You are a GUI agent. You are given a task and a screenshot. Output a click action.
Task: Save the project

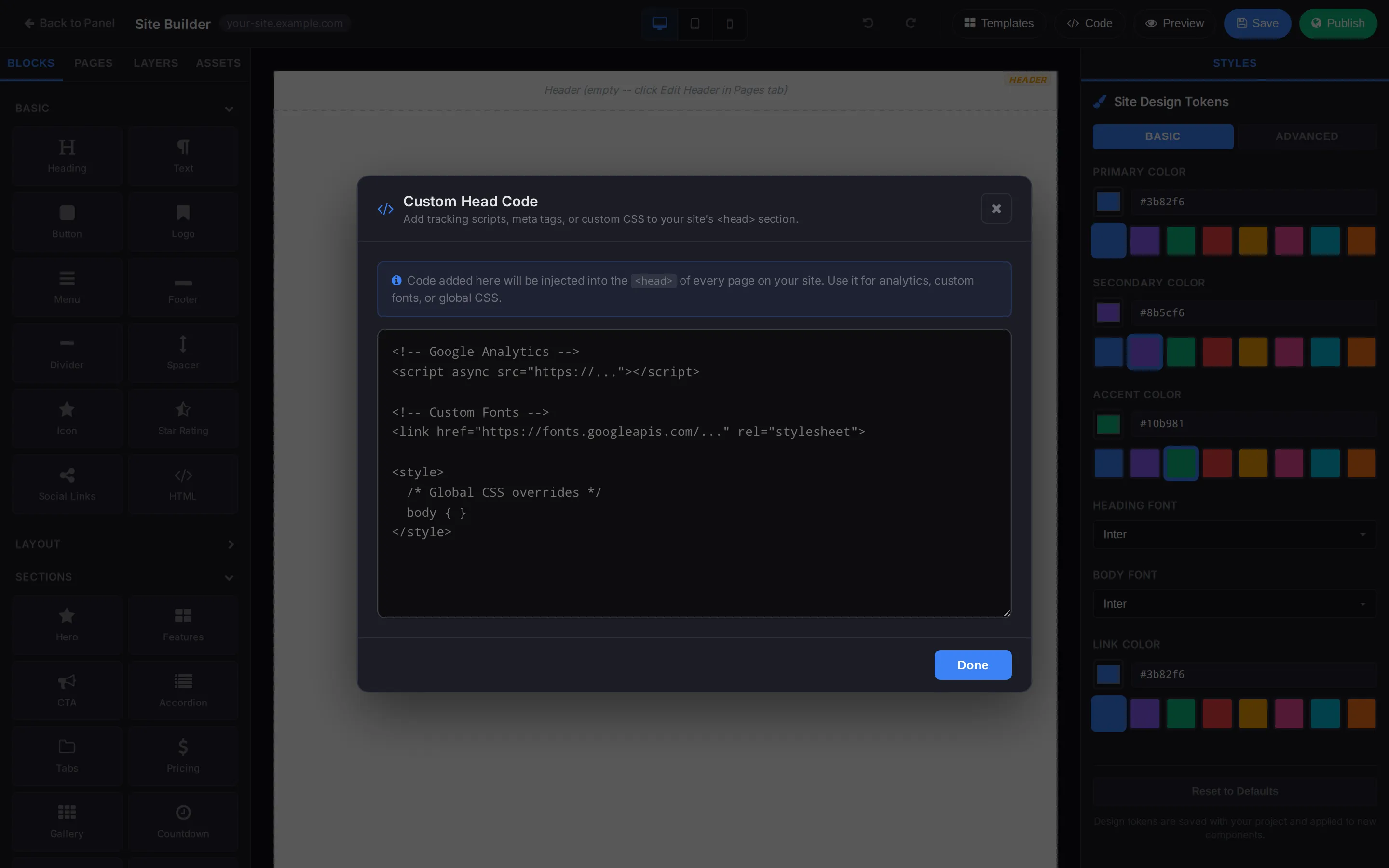coord(1257,24)
